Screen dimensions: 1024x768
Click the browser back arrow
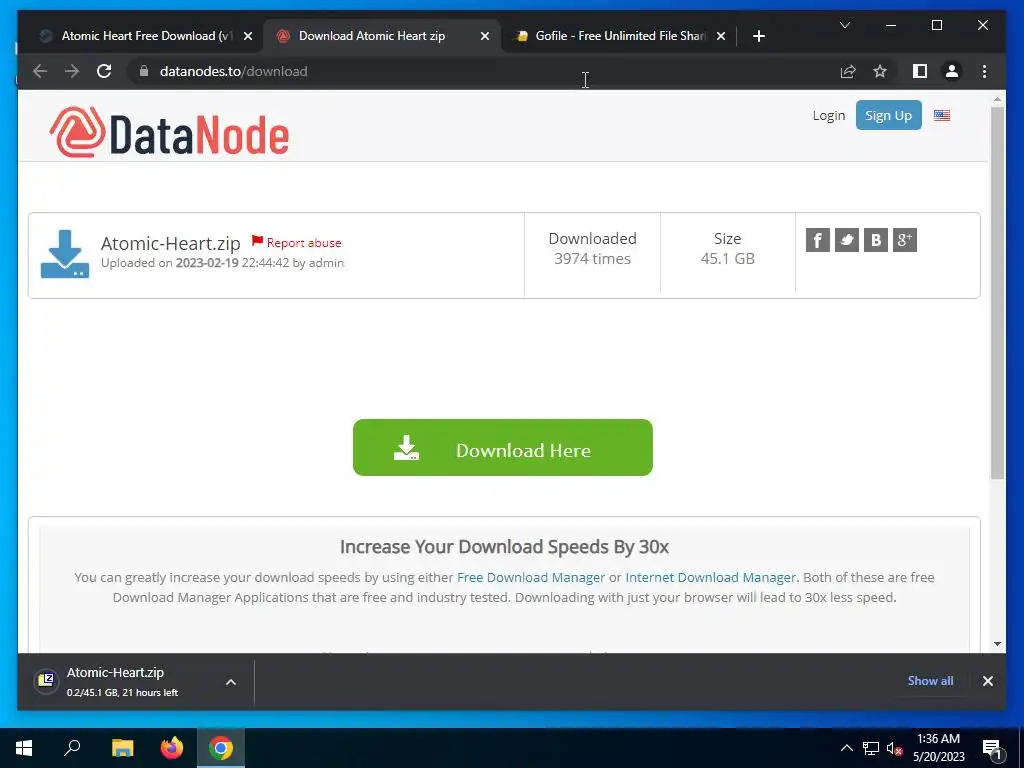coord(40,71)
